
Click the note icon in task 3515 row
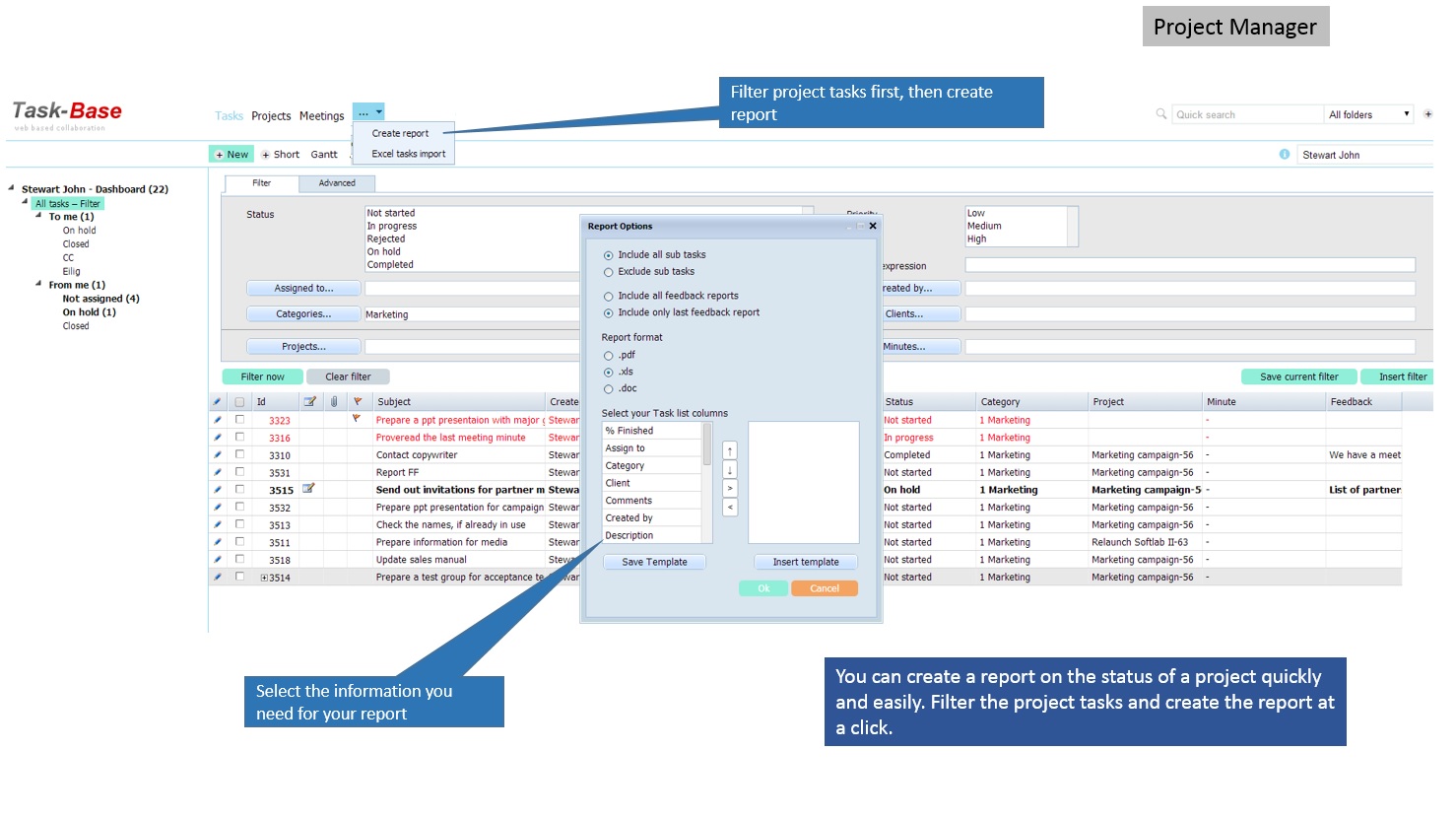click(308, 489)
